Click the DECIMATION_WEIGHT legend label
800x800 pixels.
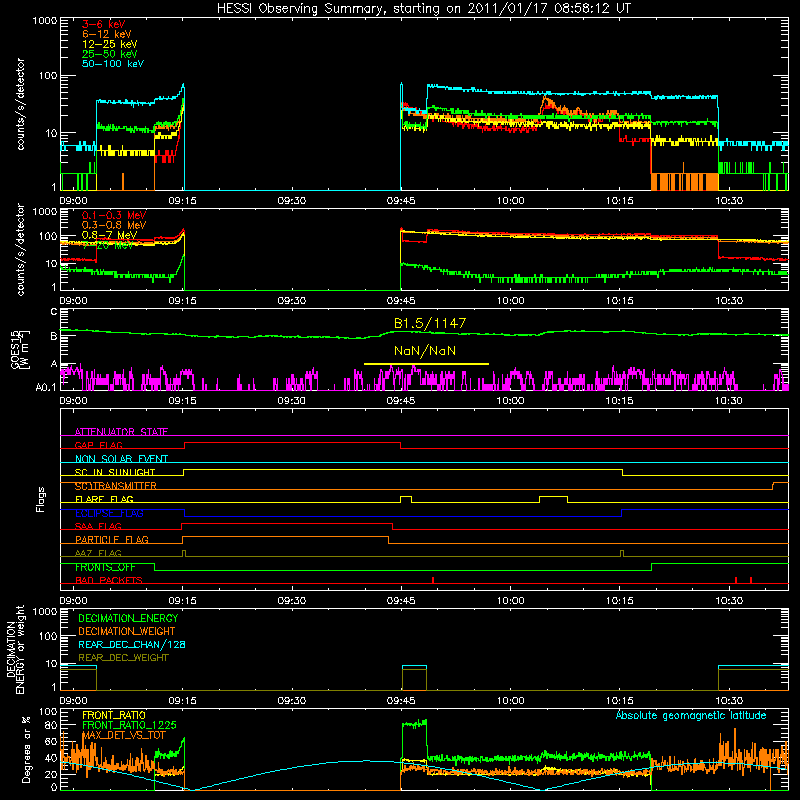[x=127, y=631]
